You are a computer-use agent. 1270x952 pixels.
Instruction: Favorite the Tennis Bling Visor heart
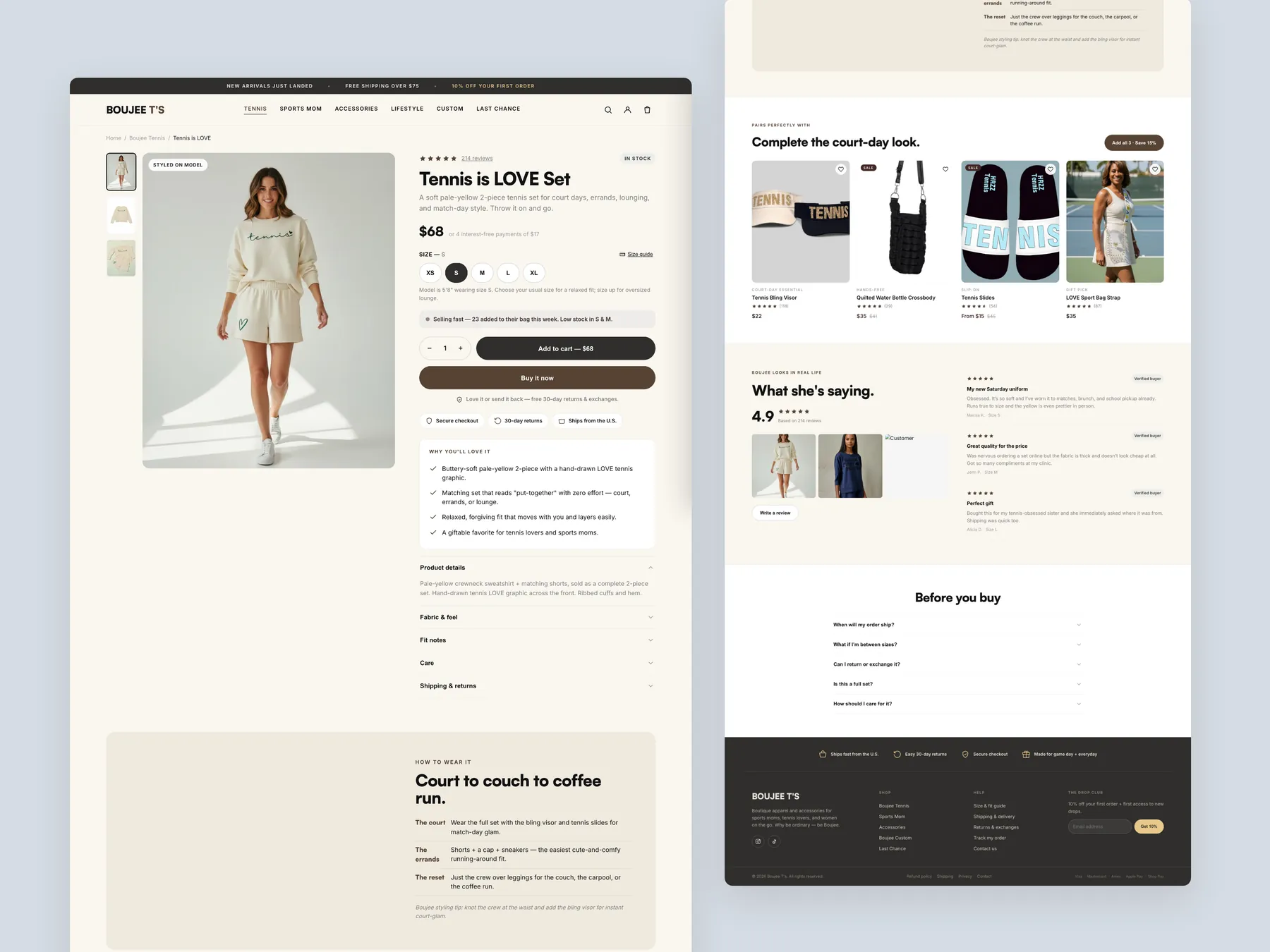click(840, 169)
